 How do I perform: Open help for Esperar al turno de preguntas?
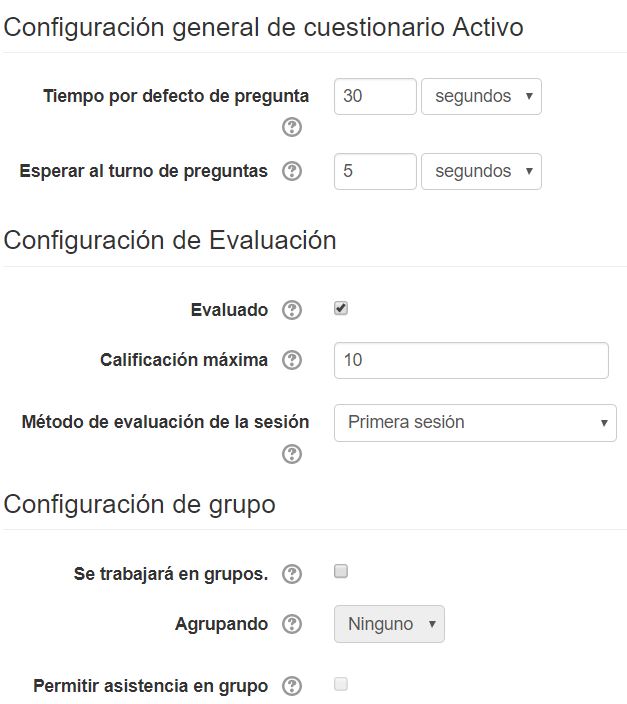pyautogui.click(x=292, y=171)
